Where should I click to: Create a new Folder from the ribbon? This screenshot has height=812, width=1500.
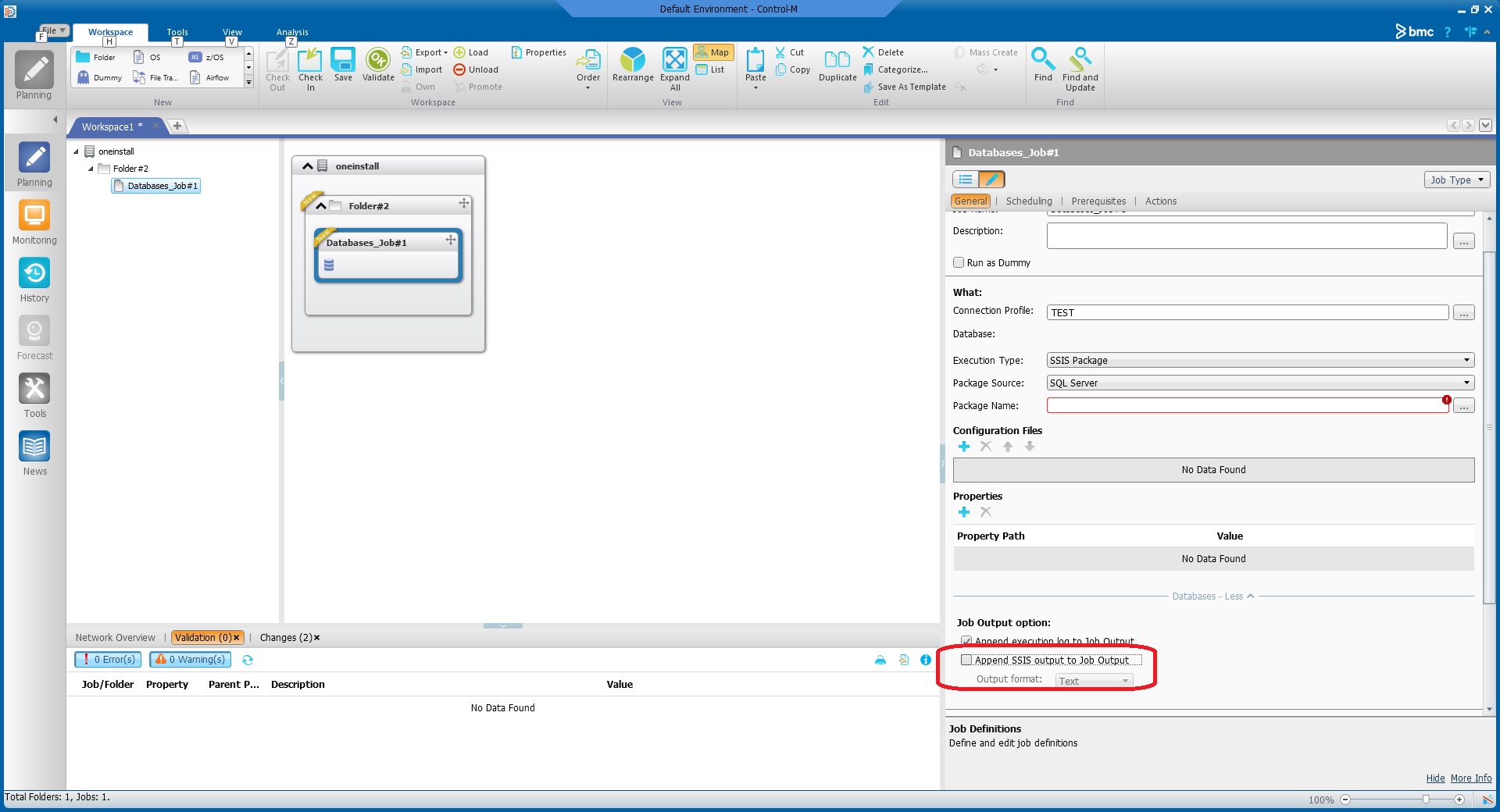(x=96, y=57)
